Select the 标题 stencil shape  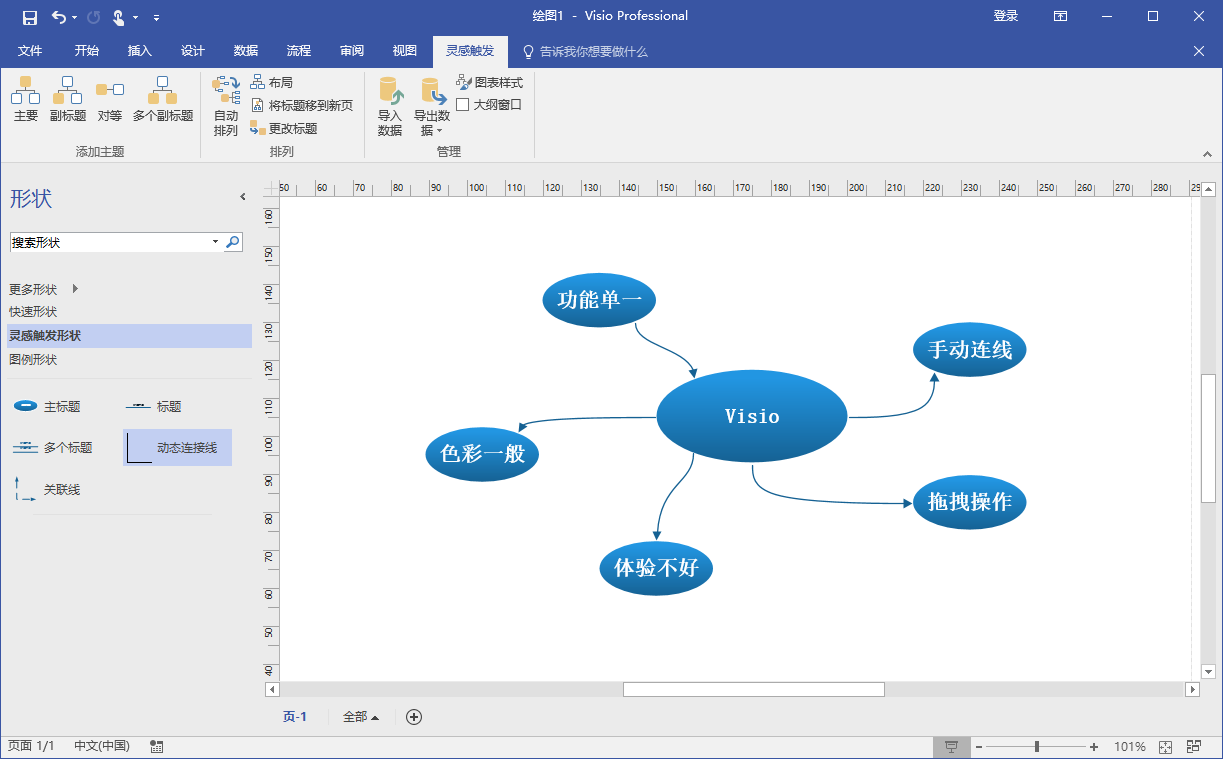coord(153,407)
